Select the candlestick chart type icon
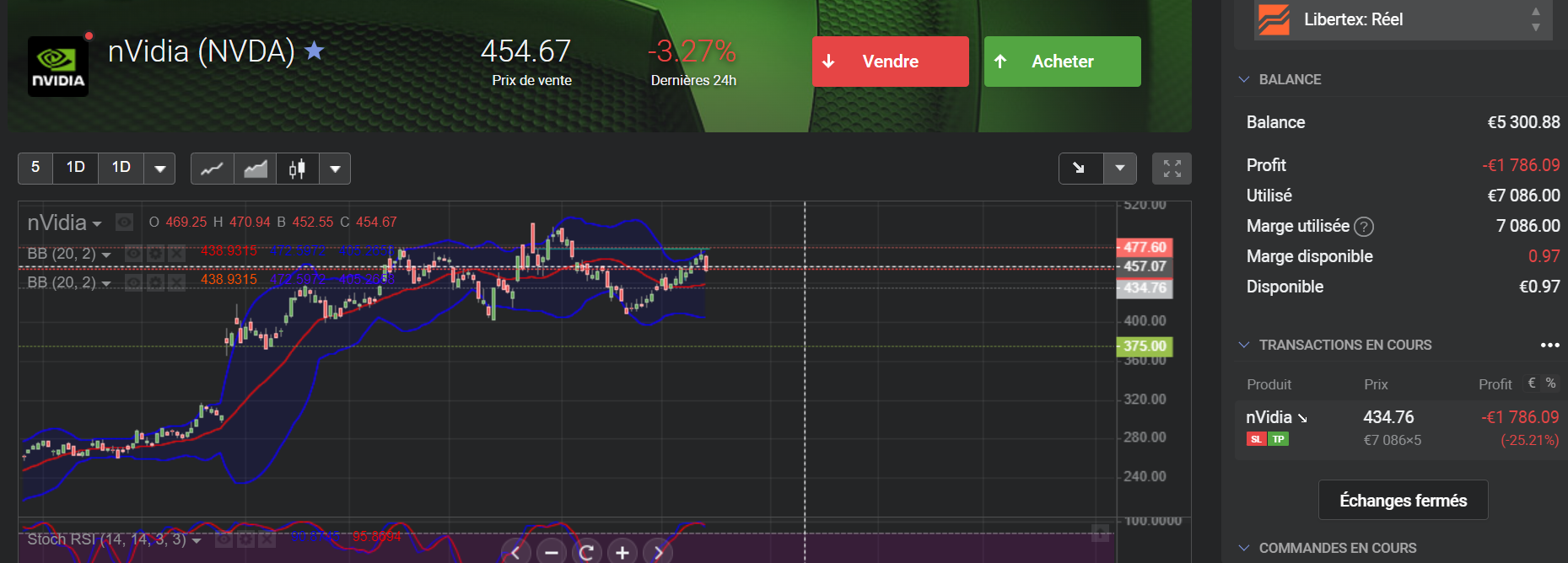 pos(298,169)
